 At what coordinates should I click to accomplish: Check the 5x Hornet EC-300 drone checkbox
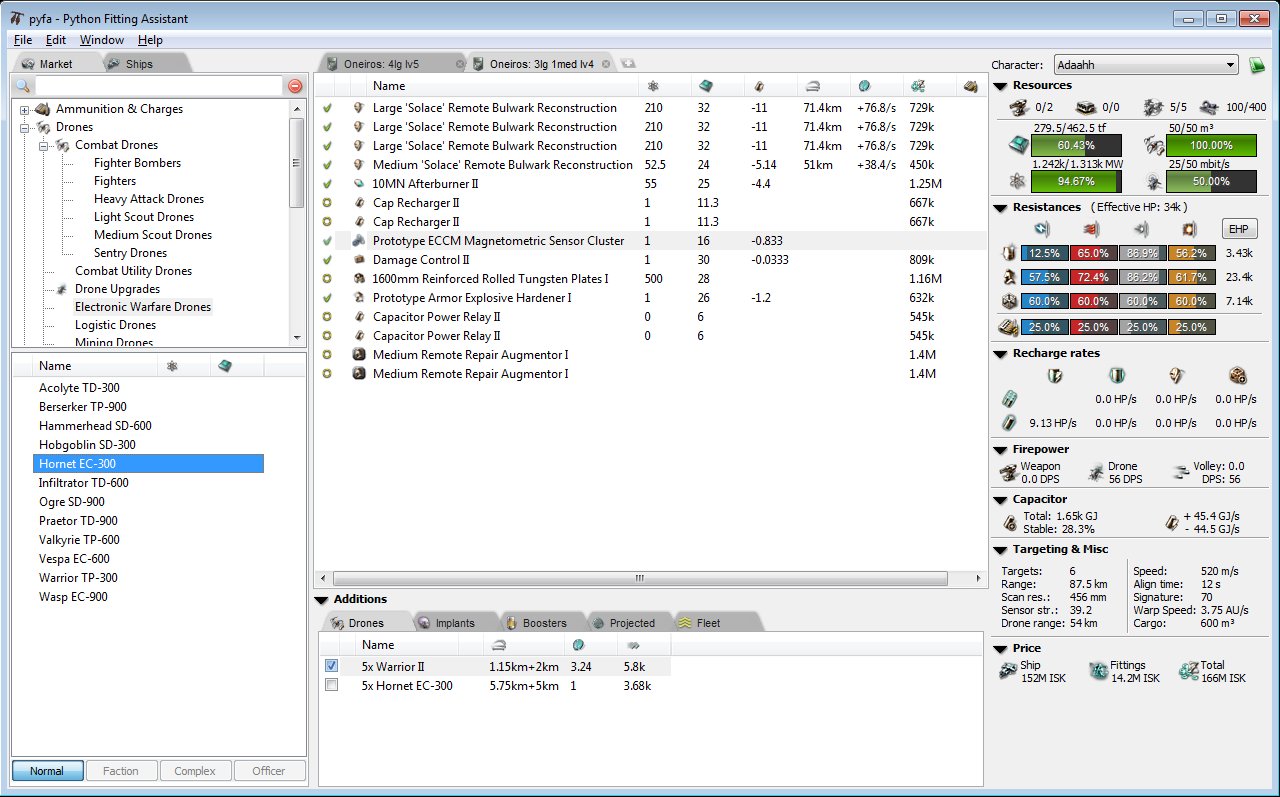pos(332,685)
